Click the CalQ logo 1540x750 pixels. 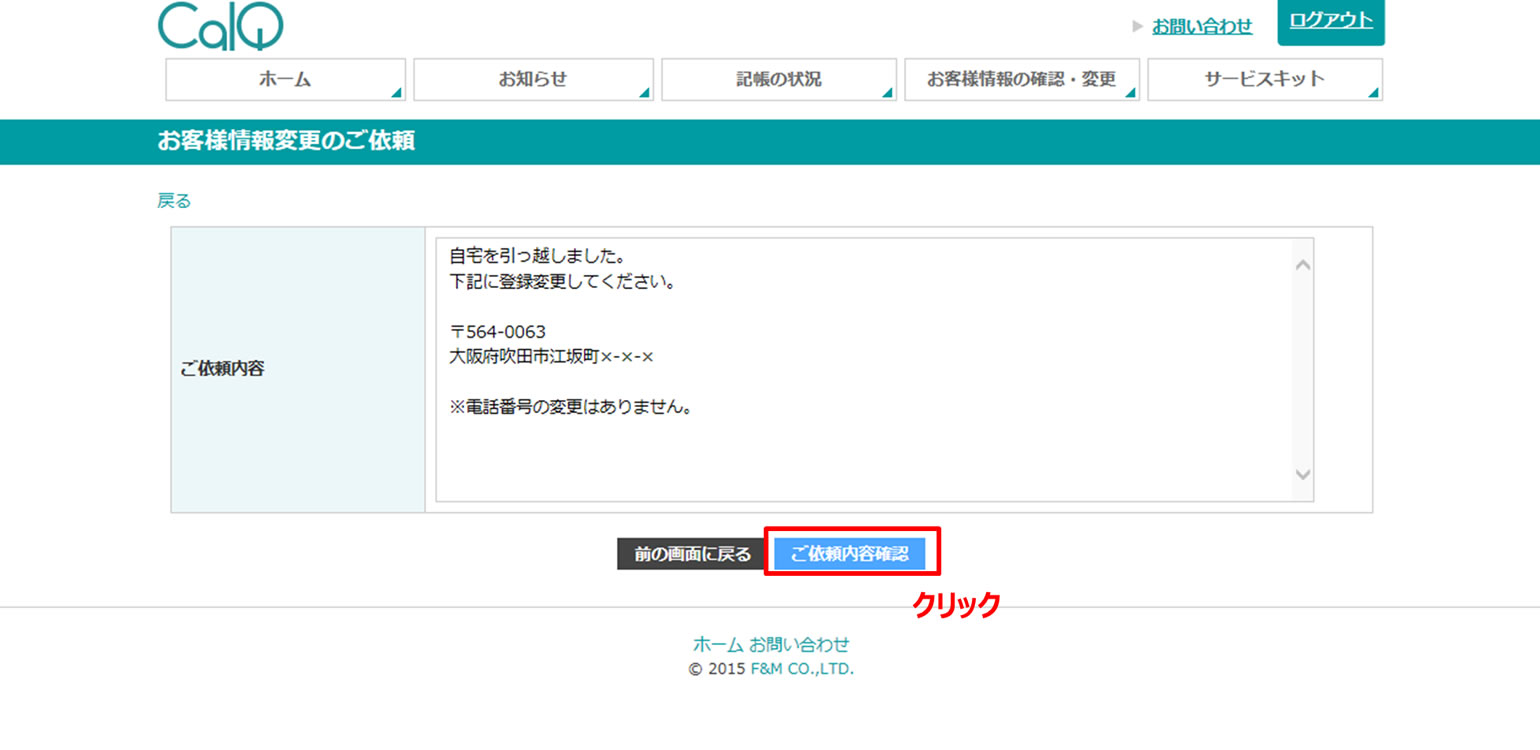pos(220,25)
